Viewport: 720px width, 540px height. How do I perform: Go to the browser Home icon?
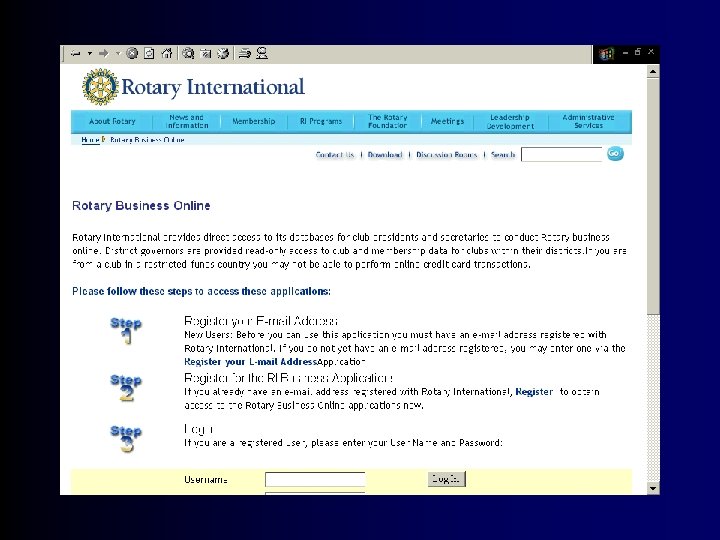click(x=167, y=54)
